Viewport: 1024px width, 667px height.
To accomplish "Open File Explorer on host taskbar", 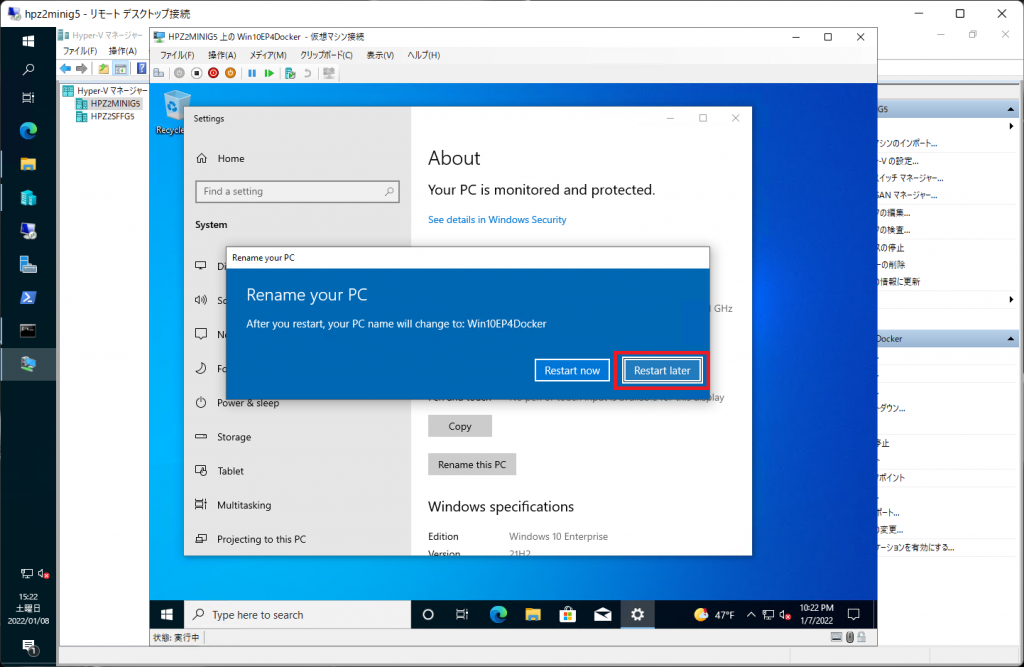I will [28, 164].
